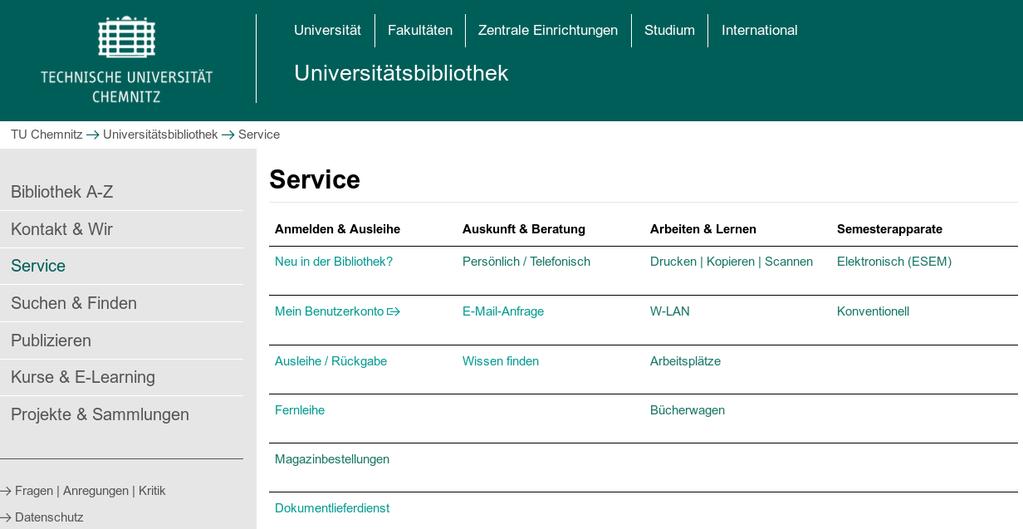Open Drucken | Kopieren | Scannen link
Screen dimensions: 1023x529
coord(731,262)
